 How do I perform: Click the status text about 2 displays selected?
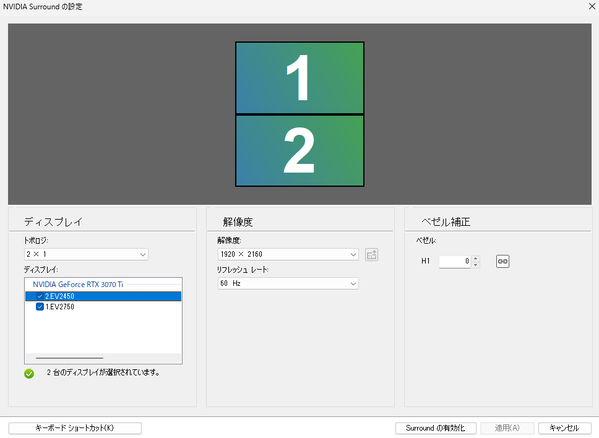[x=103, y=372]
